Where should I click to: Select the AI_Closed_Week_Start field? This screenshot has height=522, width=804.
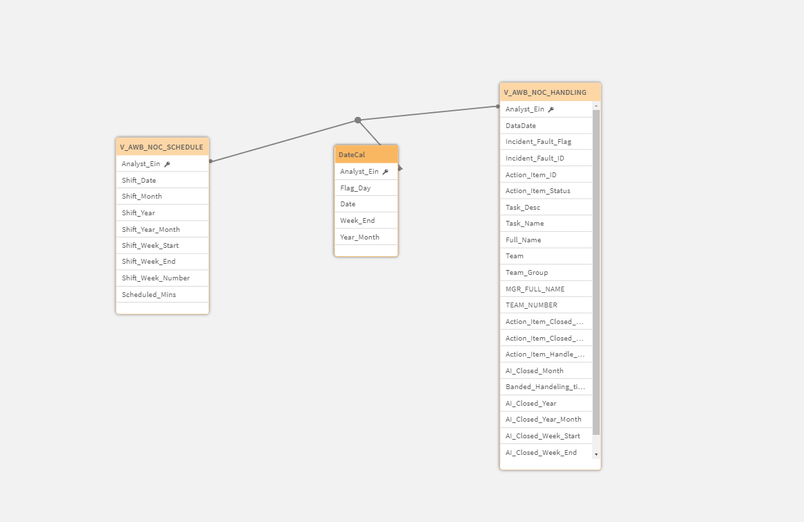point(546,436)
